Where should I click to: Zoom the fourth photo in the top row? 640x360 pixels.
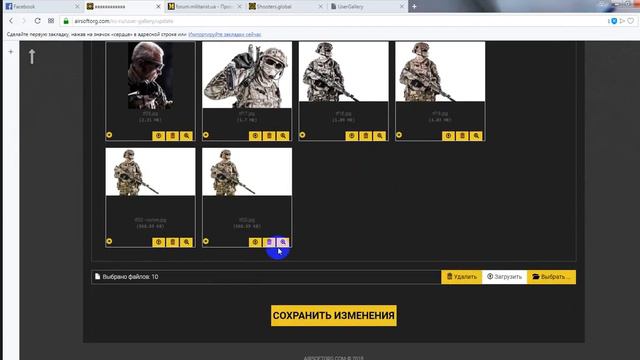476,136
